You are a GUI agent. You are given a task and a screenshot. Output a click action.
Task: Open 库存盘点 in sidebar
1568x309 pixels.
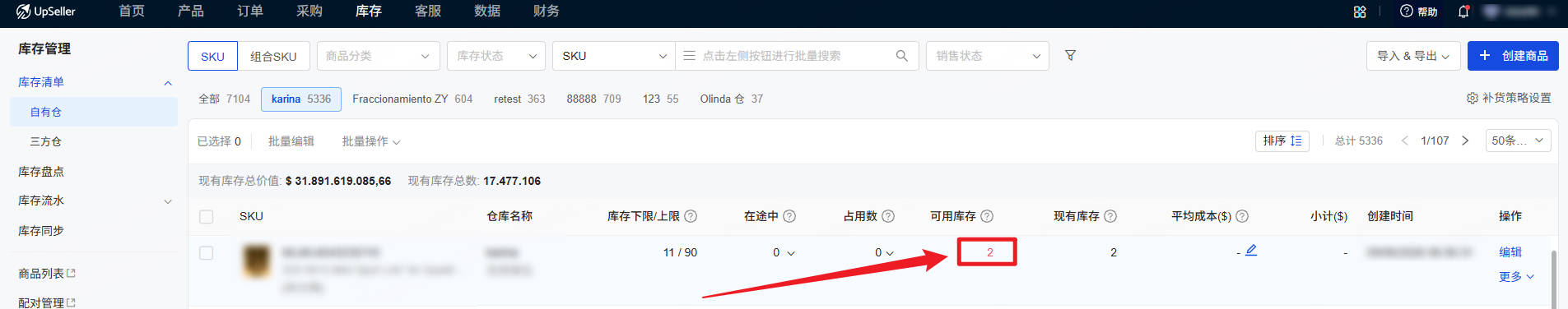(x=41, y=172)
